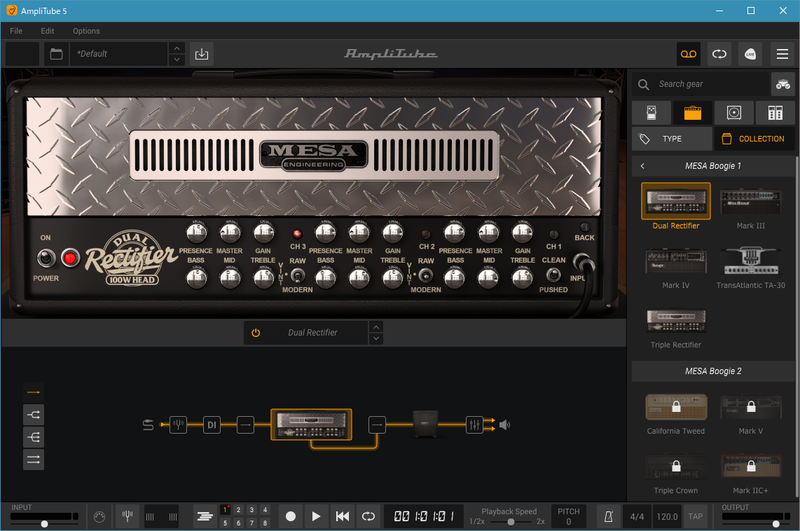Click the looper icon in top toolbar
The height and width of the screenshot is (531, 800).
coord(719,54)
